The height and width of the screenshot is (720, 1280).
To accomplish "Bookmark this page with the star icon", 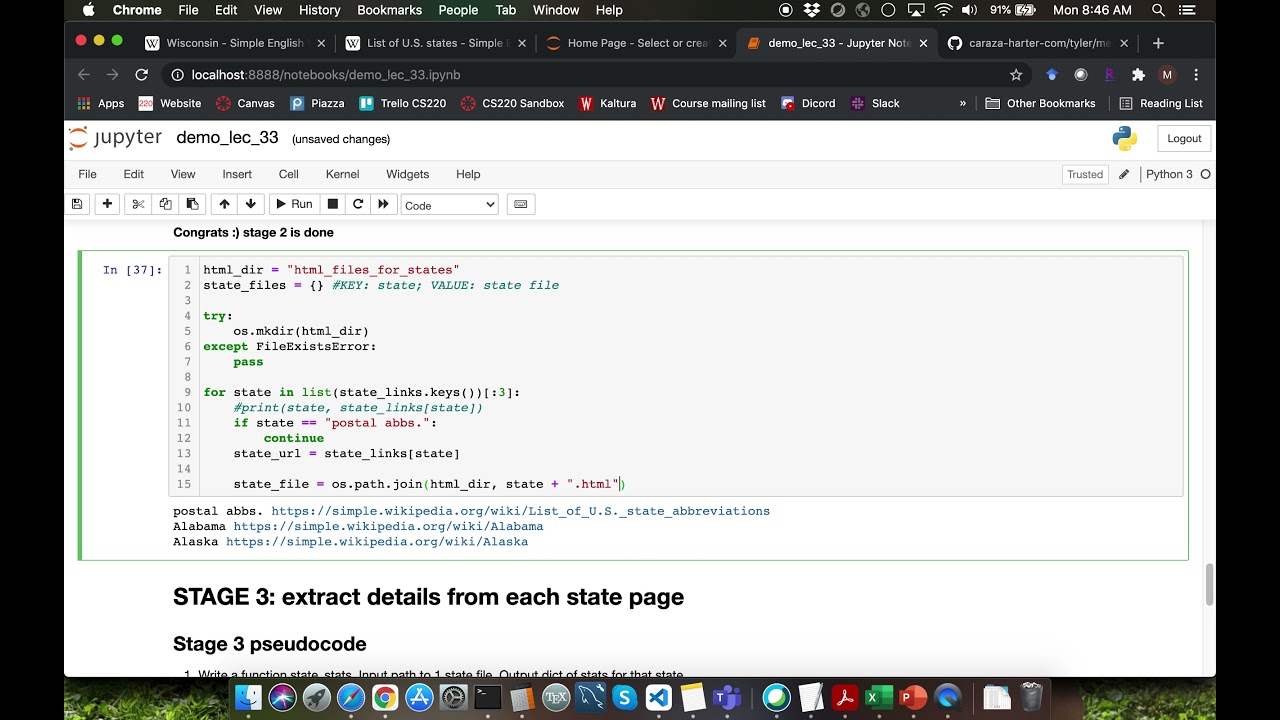I will [1016, 75].
